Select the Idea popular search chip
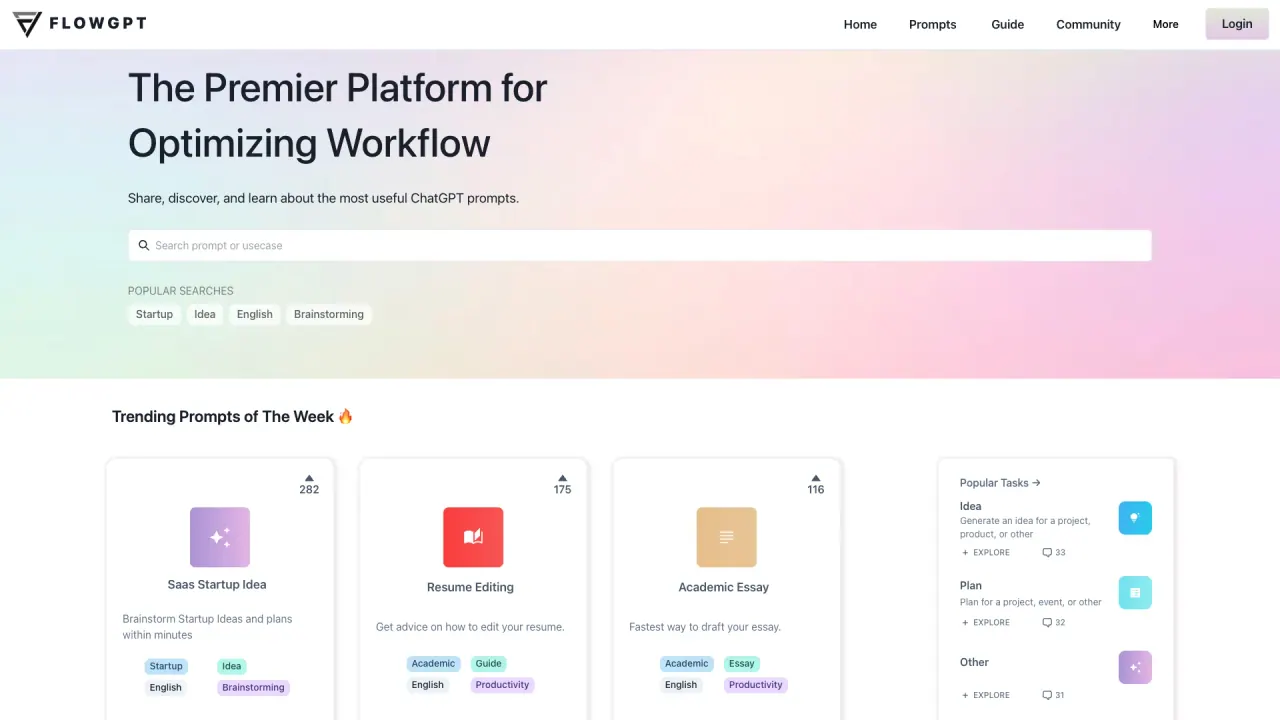 pos(205,314)
